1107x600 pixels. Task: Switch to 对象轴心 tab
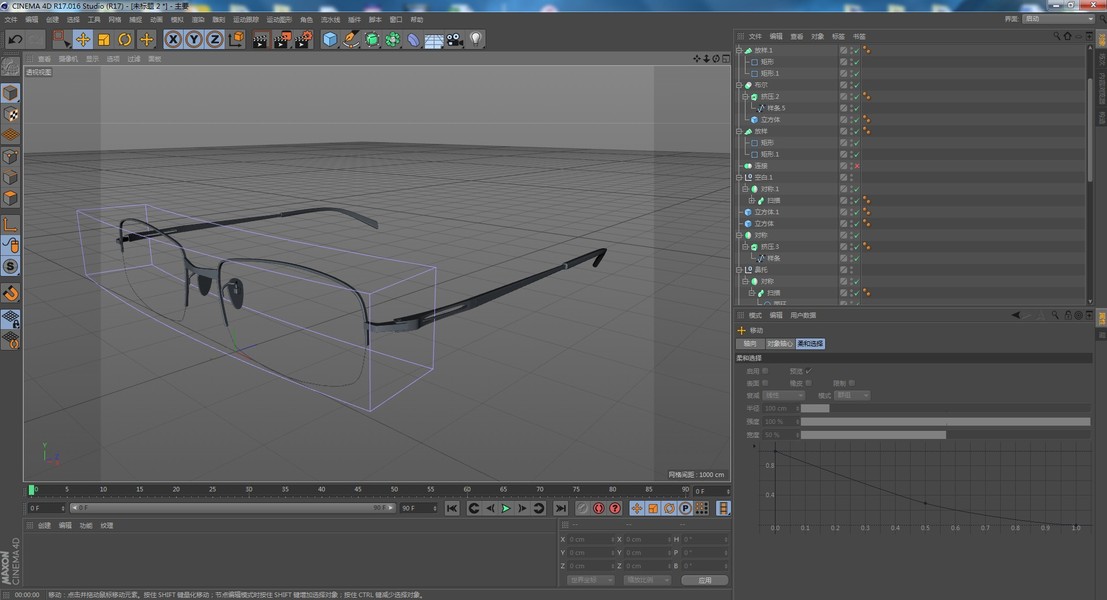[779, 344]
